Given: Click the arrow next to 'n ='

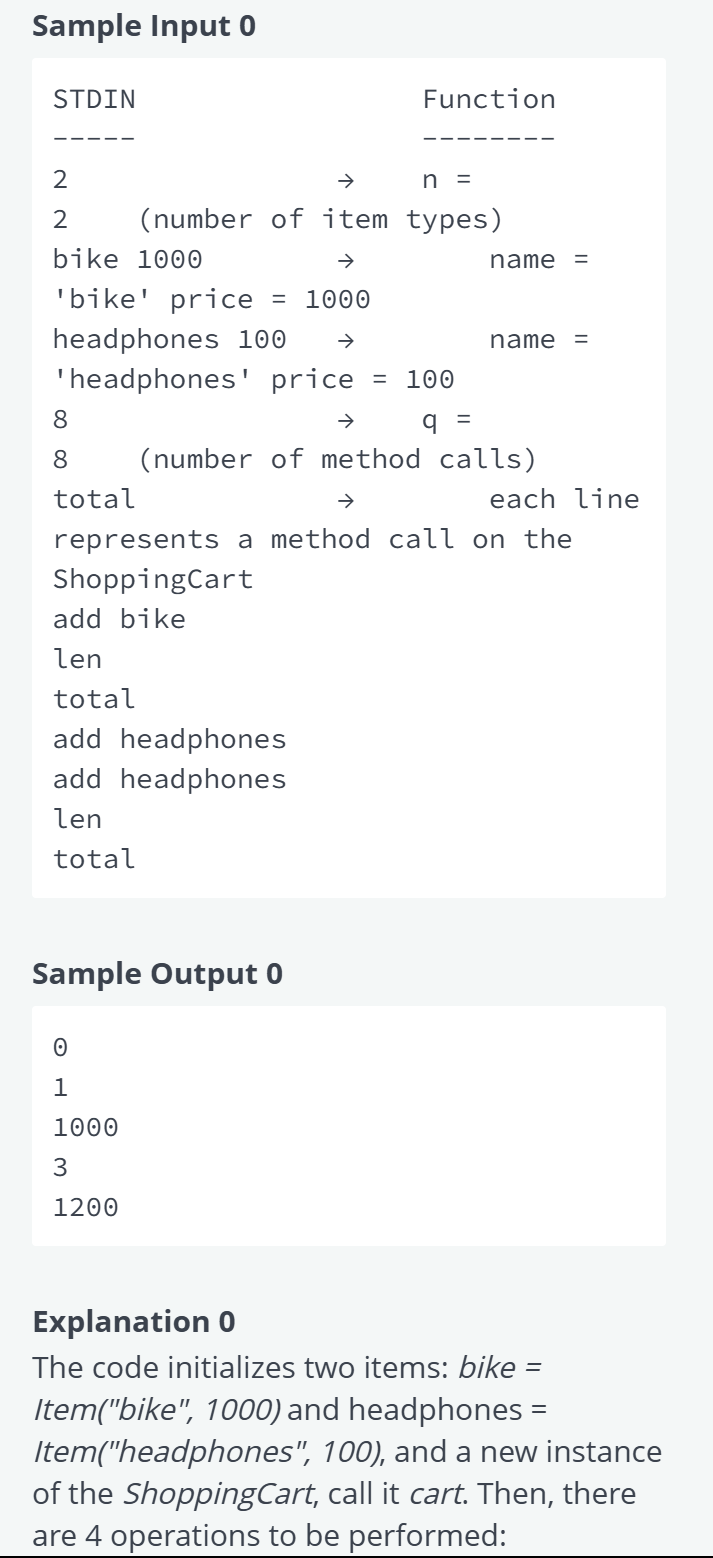Looking at the screenshot, I should point(345,180).
